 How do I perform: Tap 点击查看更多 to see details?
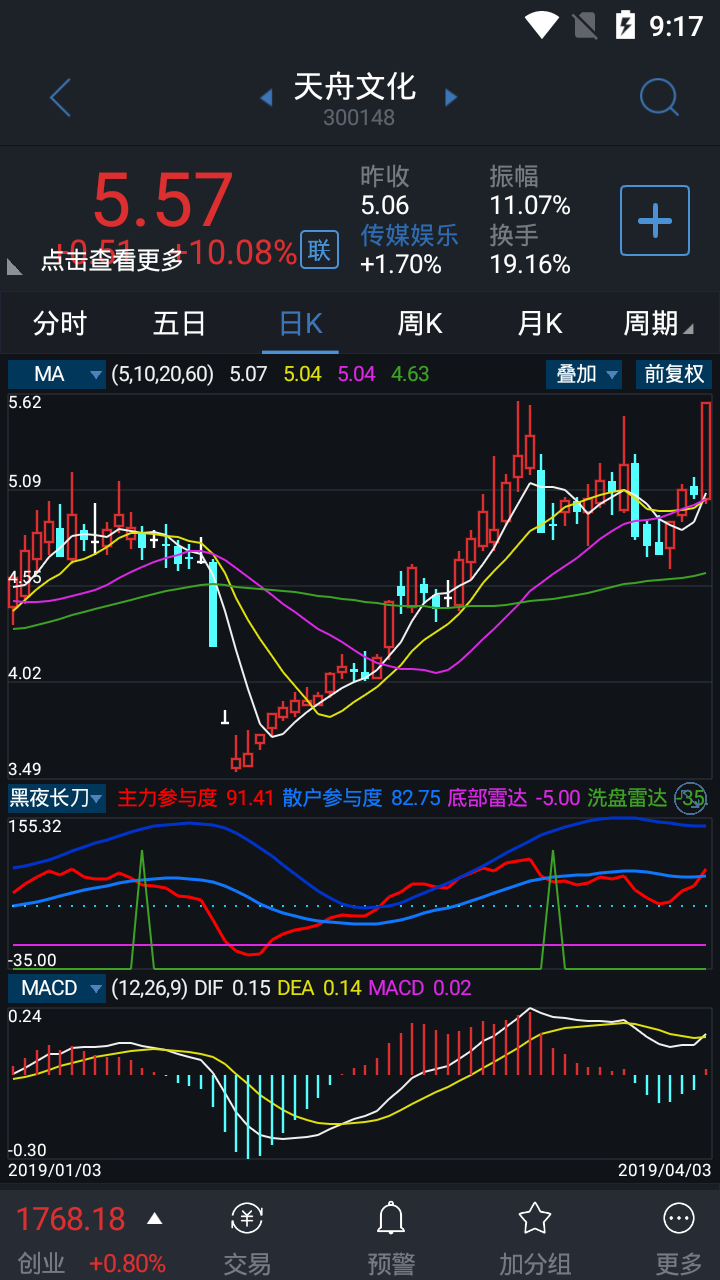pos(112,260)
